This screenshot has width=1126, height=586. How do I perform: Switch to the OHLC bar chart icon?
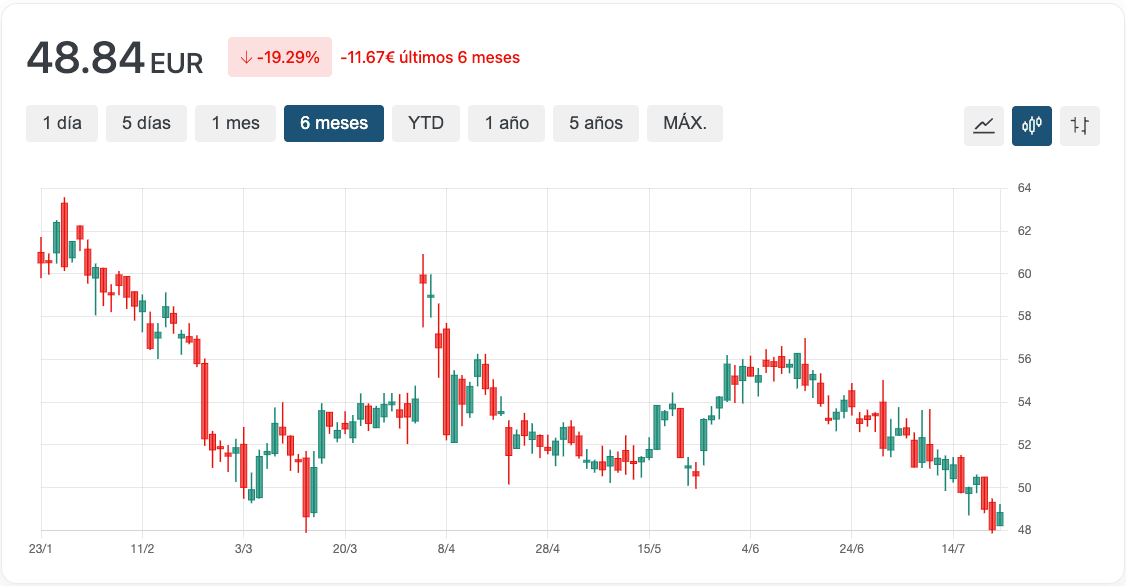[x=1080, y=126]
